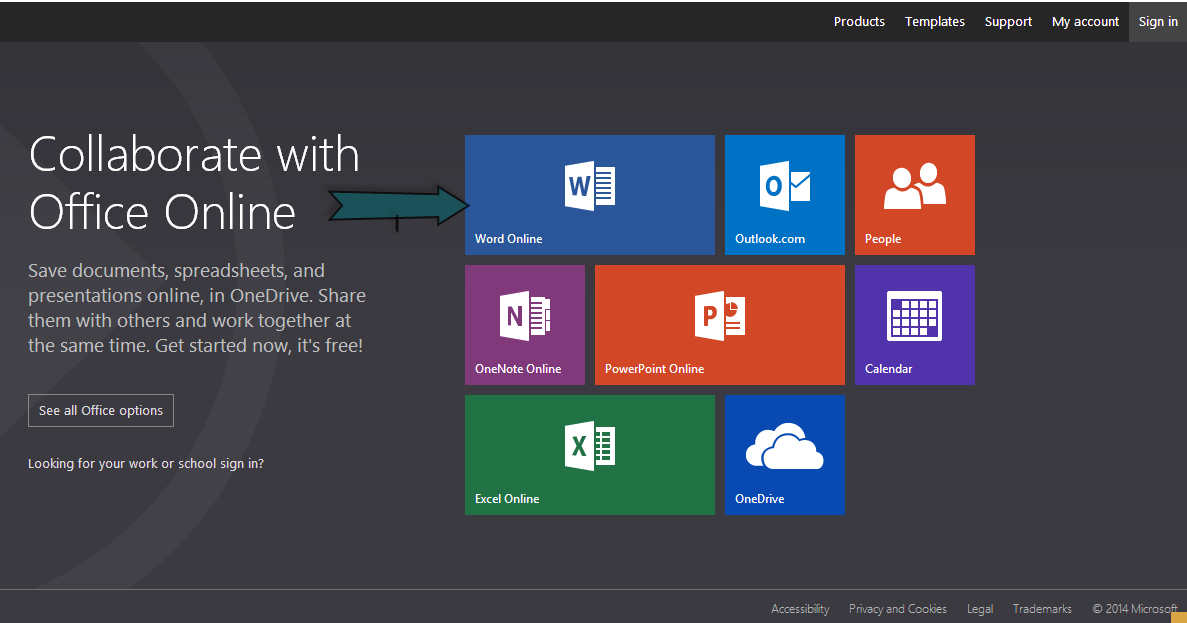Click the People tile label

pos(883,238)
